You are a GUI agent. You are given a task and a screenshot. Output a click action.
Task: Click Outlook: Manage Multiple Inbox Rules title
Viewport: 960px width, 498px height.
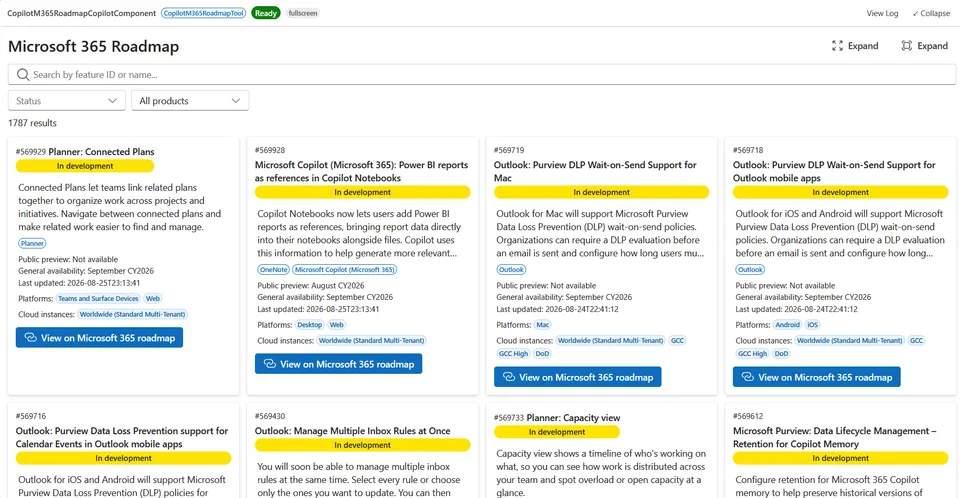click(x=353, y=431)
